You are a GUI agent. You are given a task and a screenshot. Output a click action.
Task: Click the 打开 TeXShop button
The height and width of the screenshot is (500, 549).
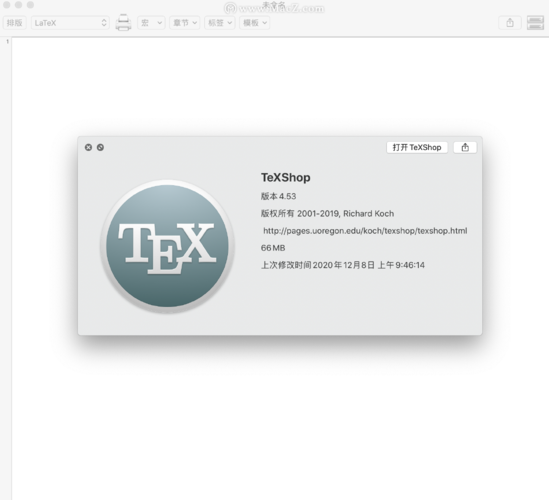click(x=417, y=147)
